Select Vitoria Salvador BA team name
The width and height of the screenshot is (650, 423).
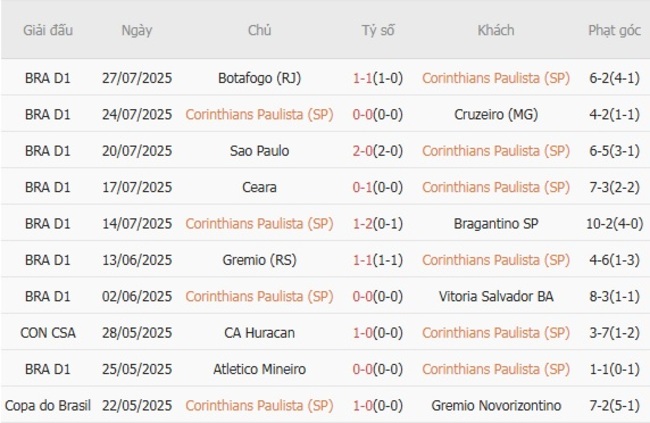496,296
